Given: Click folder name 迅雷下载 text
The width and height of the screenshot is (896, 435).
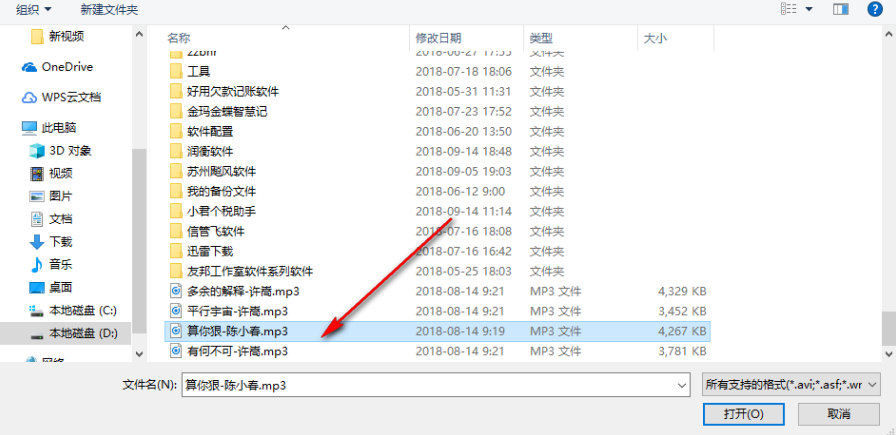Looking at the screenshot, I should point(210,252).
